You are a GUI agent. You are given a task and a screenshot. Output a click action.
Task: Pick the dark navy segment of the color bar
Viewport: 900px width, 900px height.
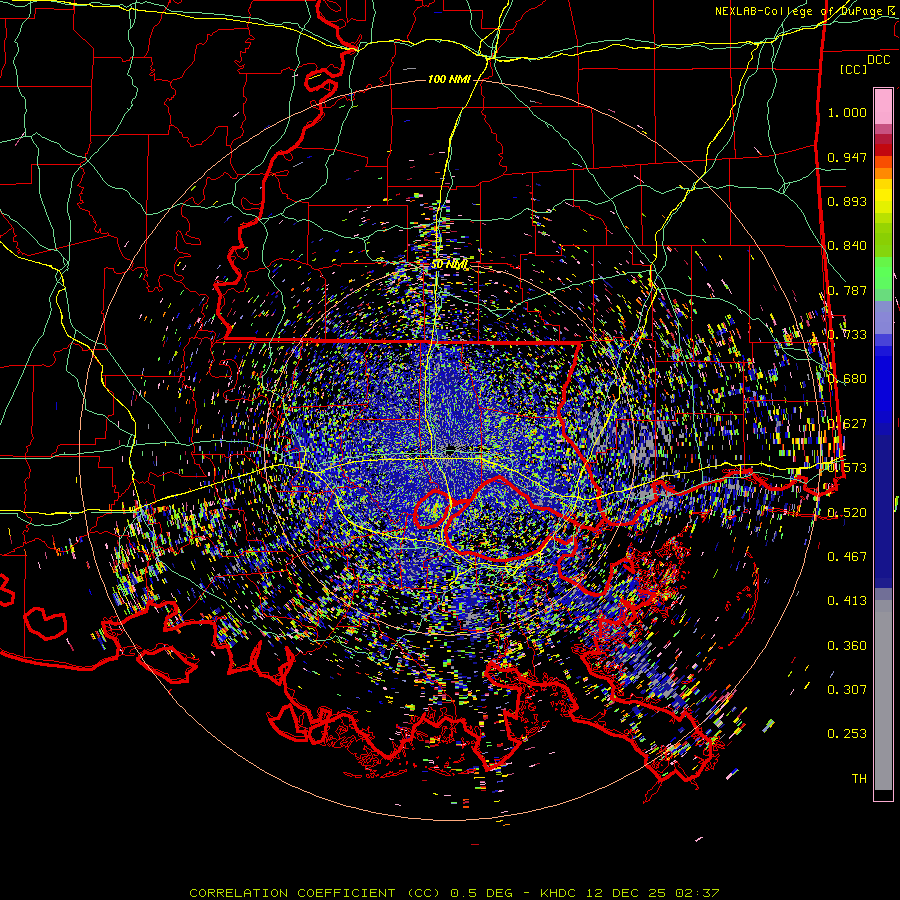tap(883, 511)
